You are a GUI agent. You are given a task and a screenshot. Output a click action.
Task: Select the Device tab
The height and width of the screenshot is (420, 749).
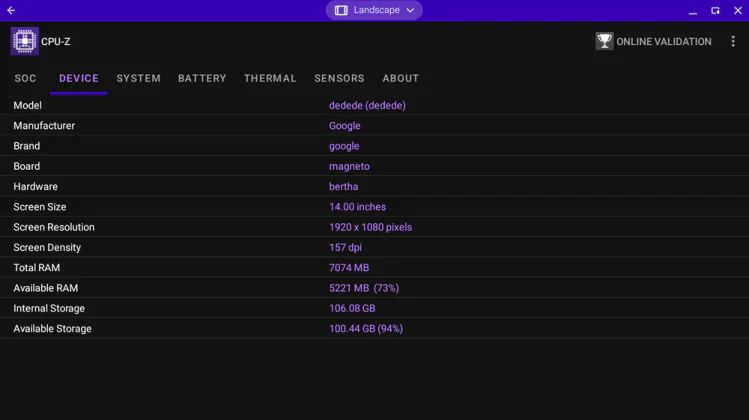click(x=79, y=78)
